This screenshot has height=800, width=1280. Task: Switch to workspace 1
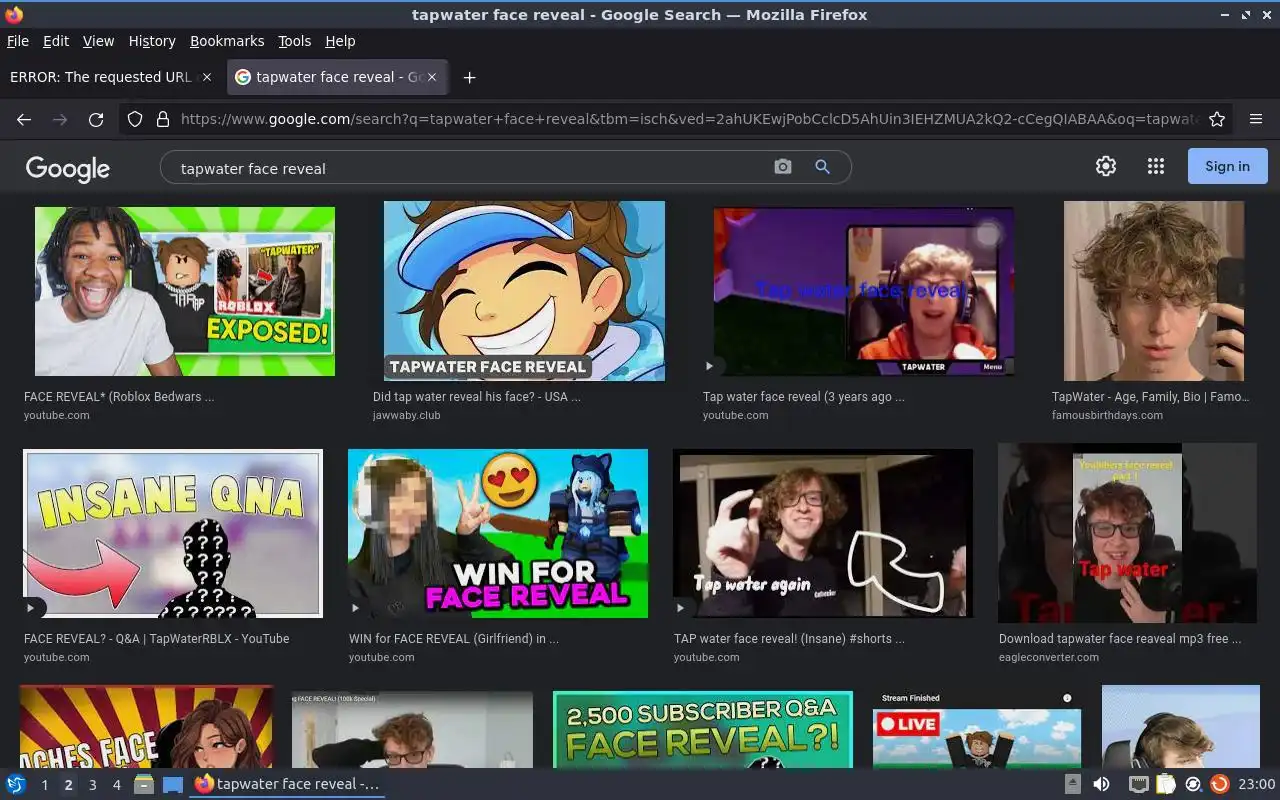tap(44, 785)
